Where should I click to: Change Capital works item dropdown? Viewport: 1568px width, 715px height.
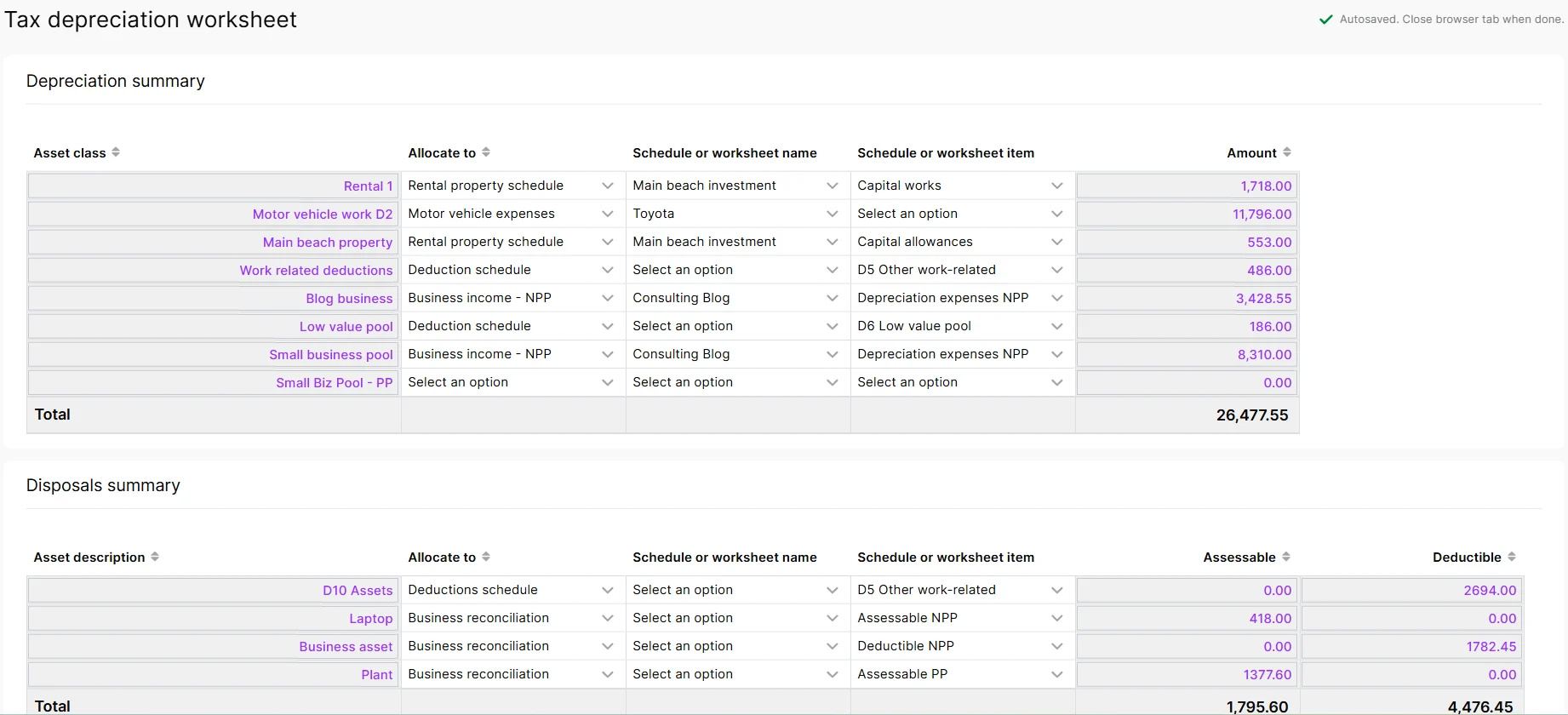tap(961, 186)
